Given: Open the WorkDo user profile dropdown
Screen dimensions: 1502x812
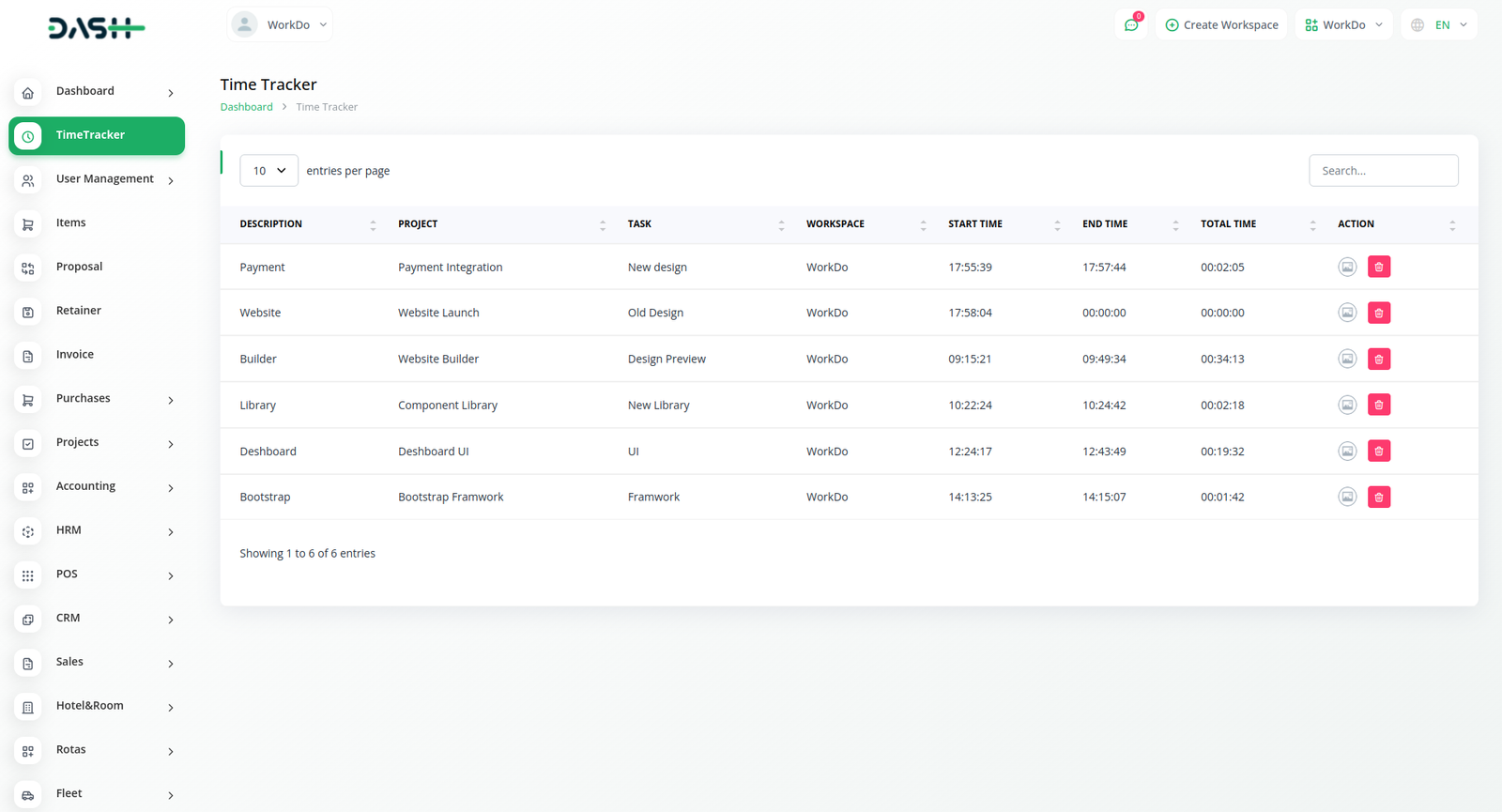Looking at the screenshot, I should [280, 25].
